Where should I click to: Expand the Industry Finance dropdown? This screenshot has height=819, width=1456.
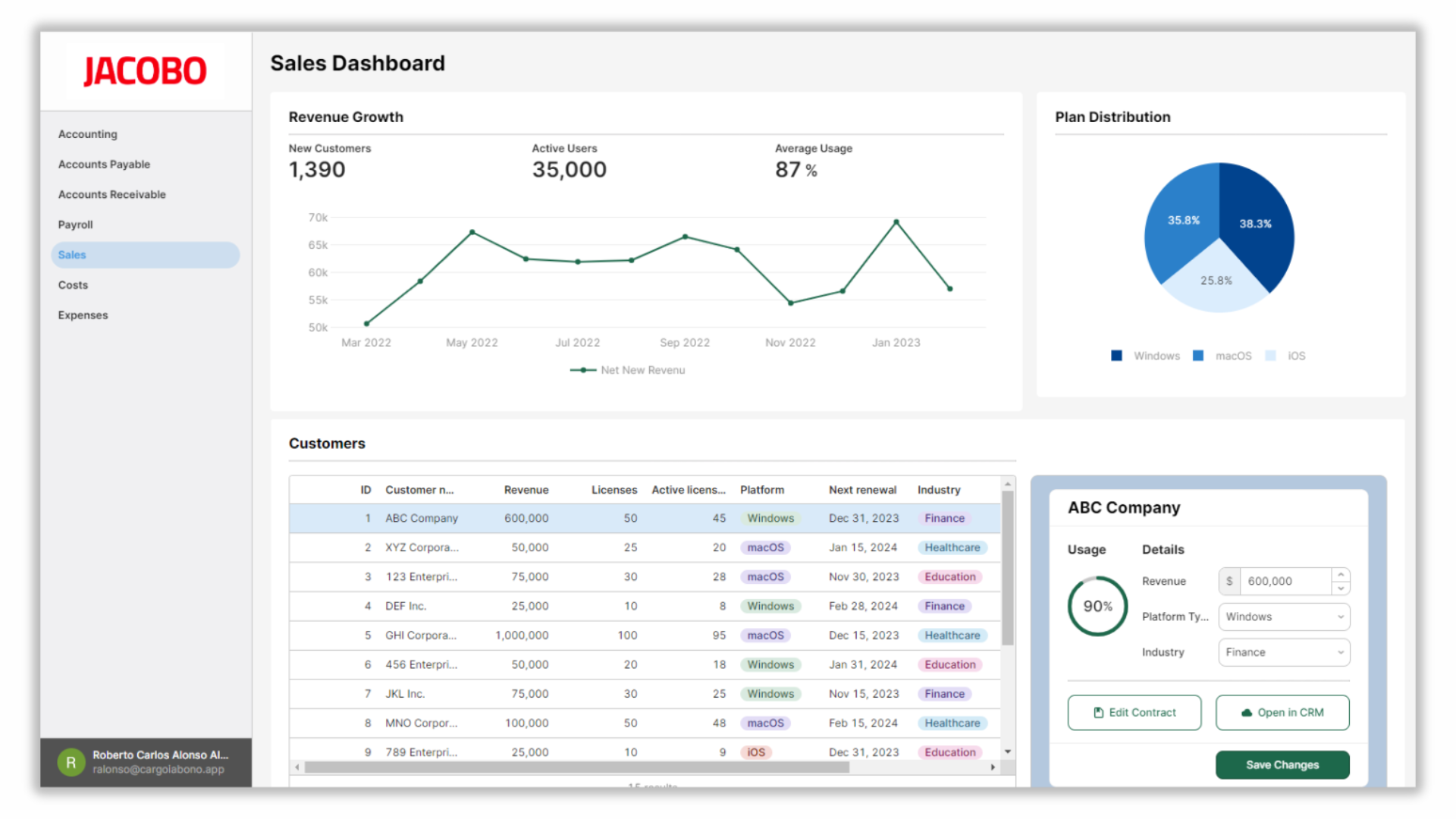[1284, 652]
